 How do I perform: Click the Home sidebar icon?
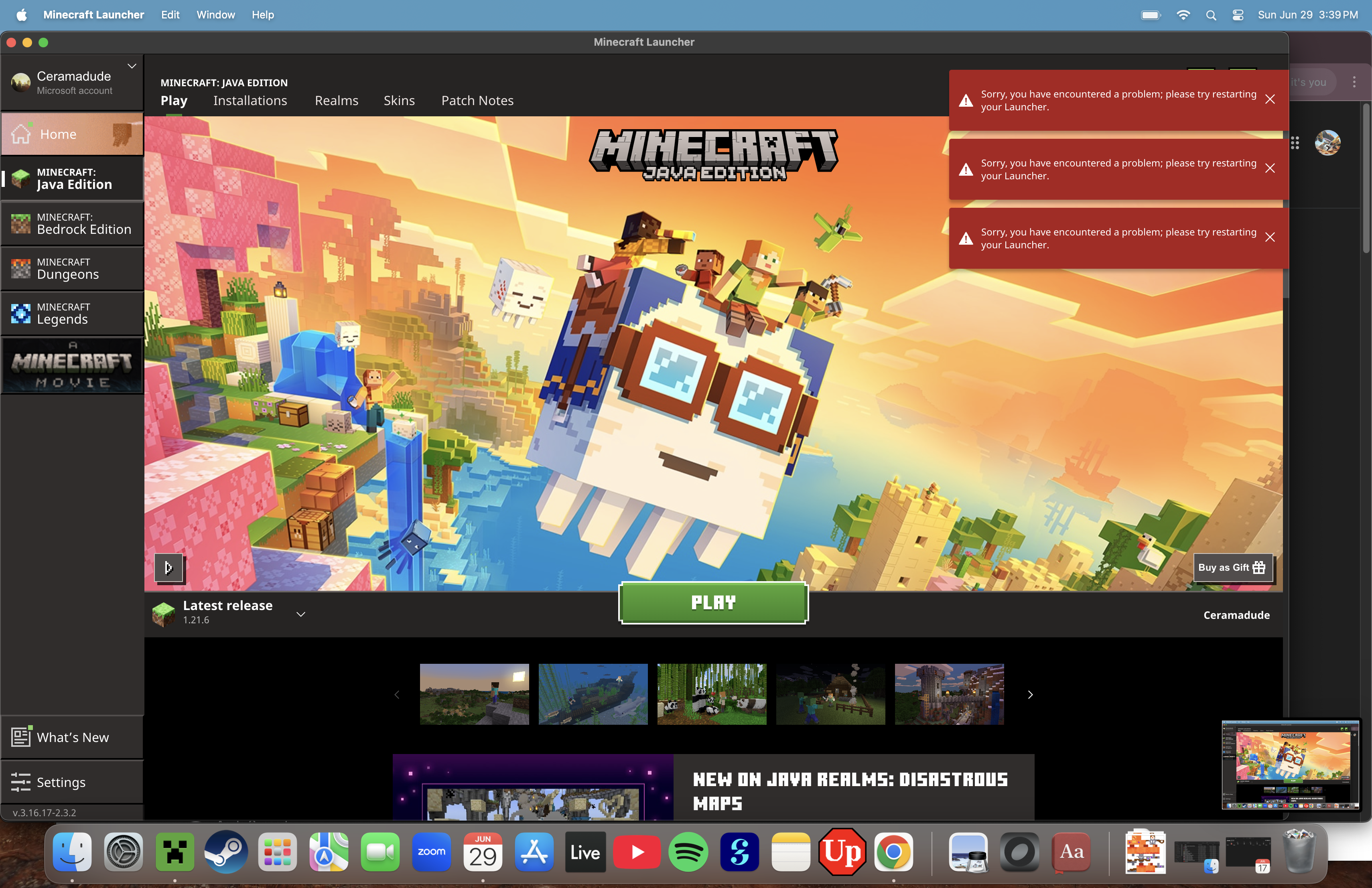[21, 134]
